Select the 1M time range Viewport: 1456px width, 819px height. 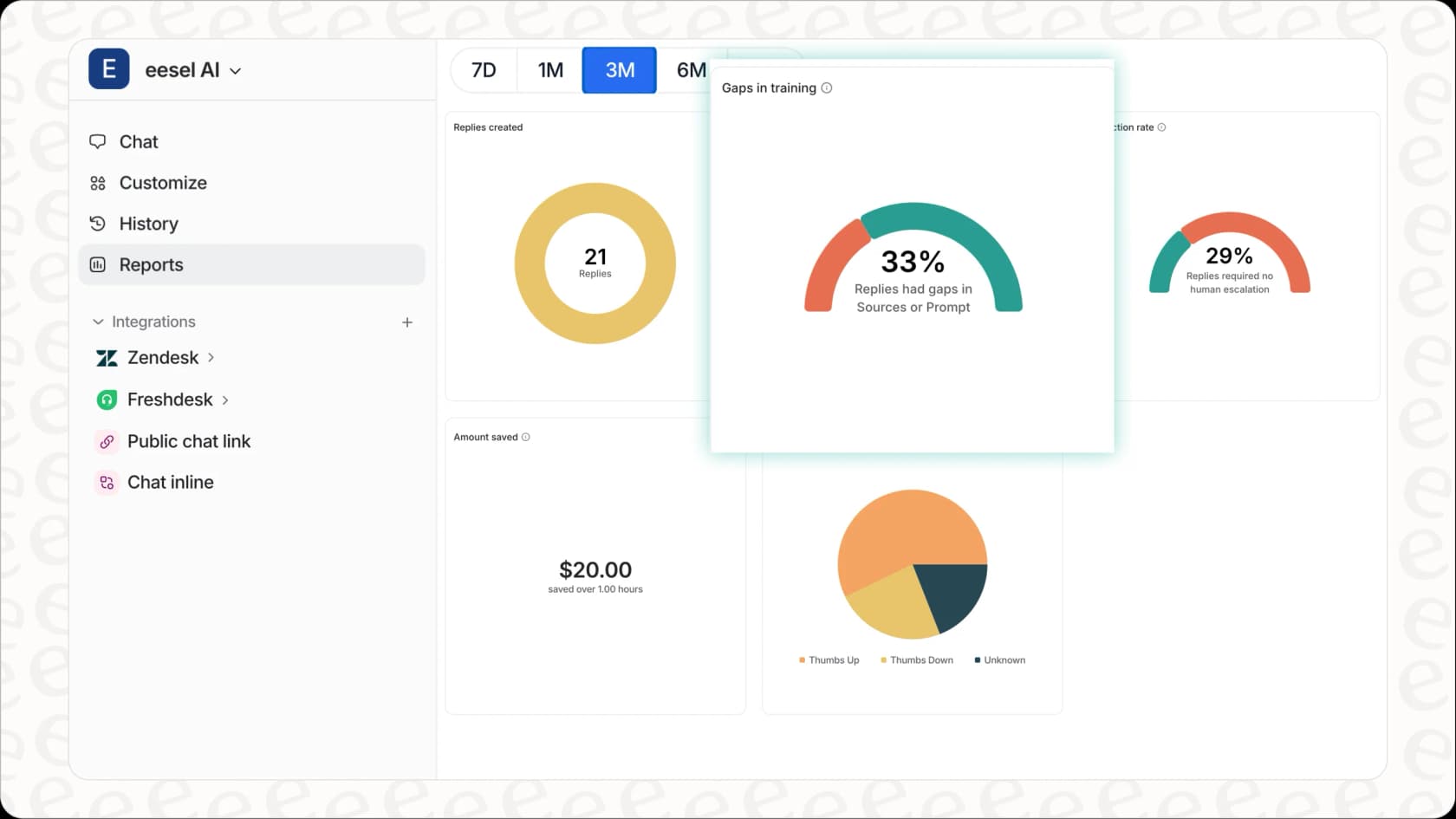(550, 70)
